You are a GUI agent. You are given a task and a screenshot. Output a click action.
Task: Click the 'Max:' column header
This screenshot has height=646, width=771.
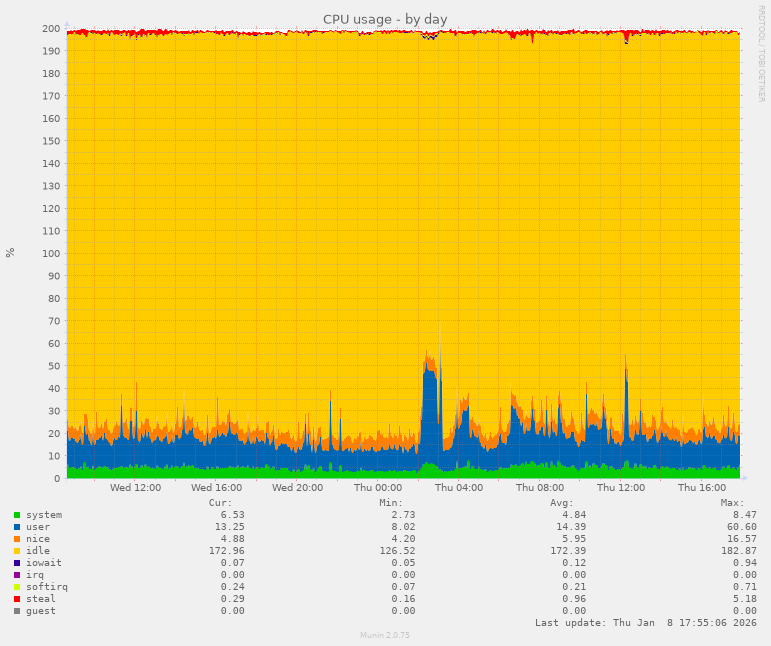coord(733,503)
